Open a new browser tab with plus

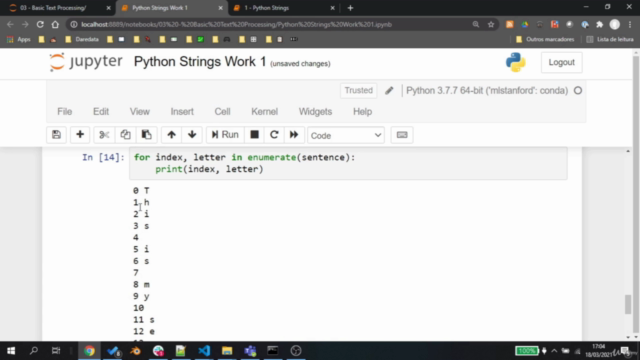[350, 8]
